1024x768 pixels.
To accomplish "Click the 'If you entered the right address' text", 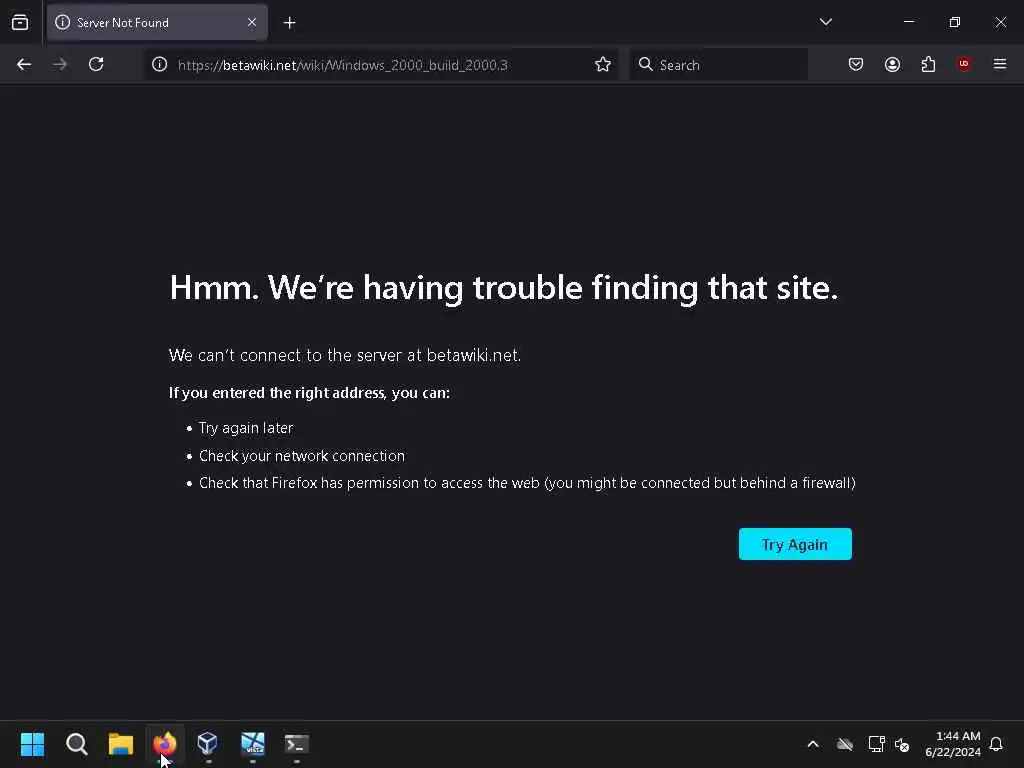I will tap(309, 392).
